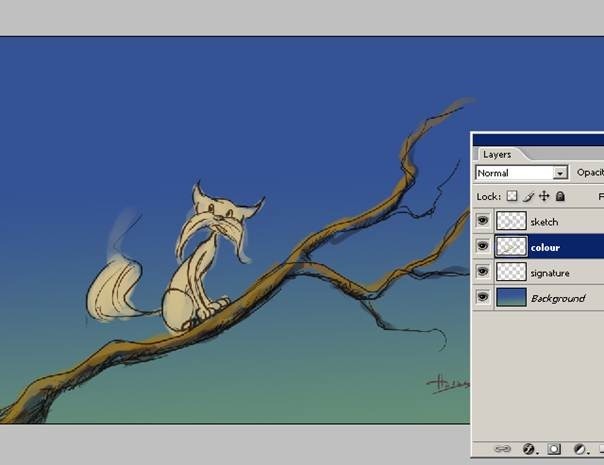Open the Normal blend mode dropdown

click(x=514, y=173)
